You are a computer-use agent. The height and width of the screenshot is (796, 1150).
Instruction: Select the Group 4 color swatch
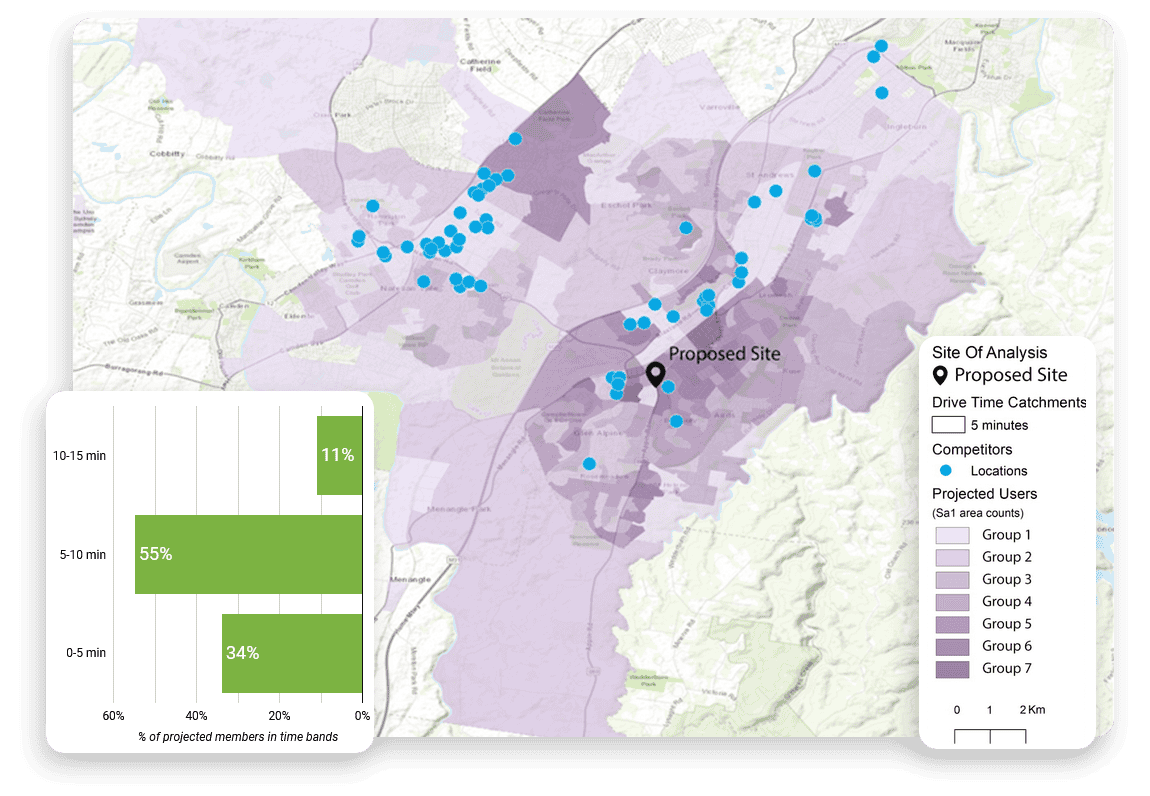click(x=952, y=602)
